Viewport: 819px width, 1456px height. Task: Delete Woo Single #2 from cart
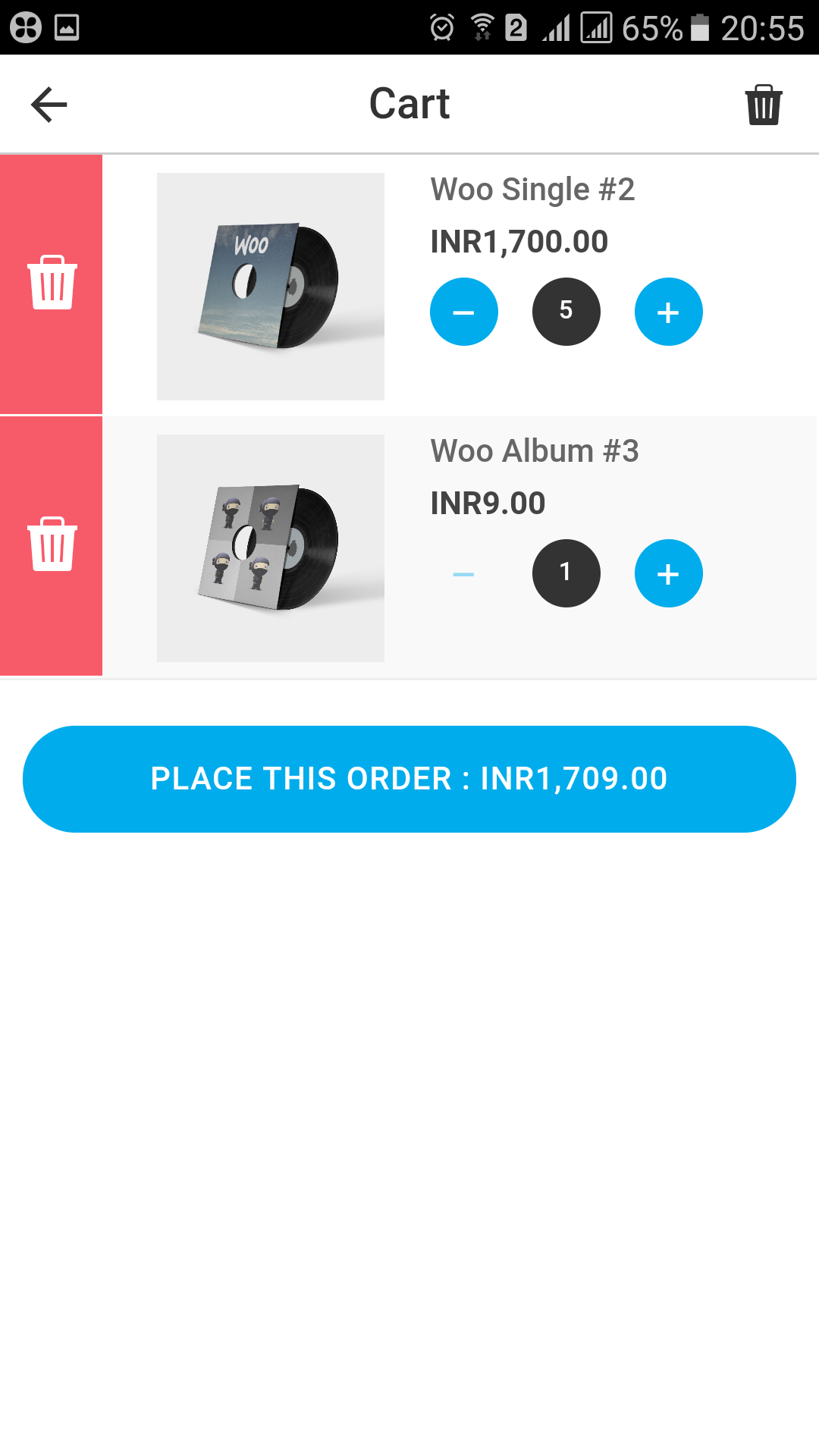coord(52,283)
